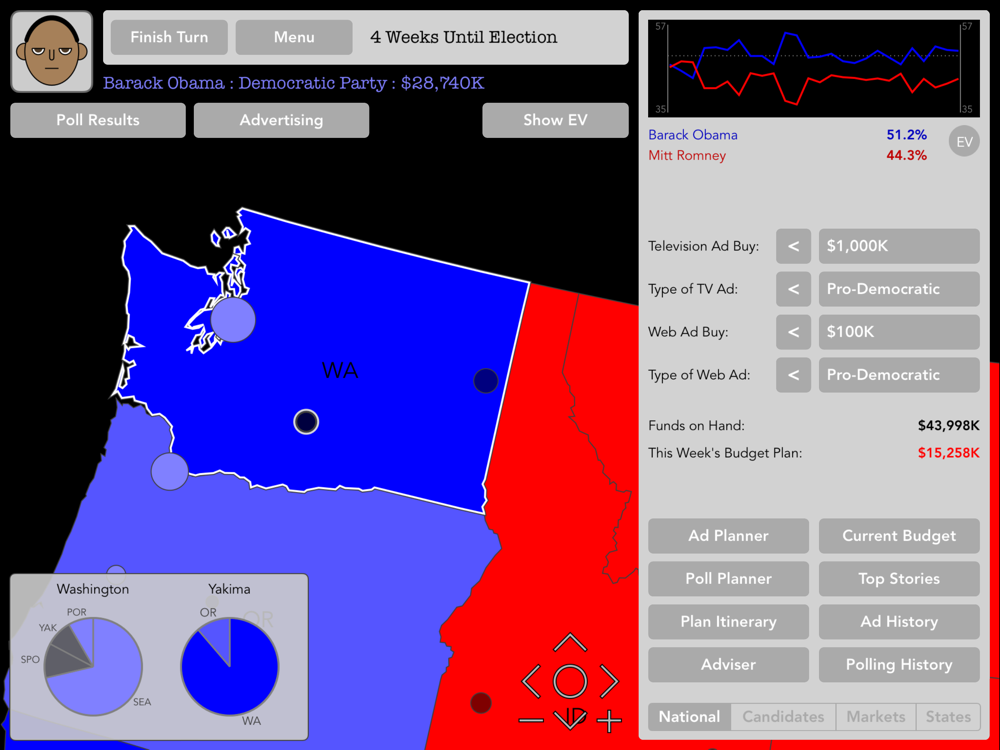1000x750 pixels.
Task: Click the round EV button beside poll percentages
Action: [964, 142]
